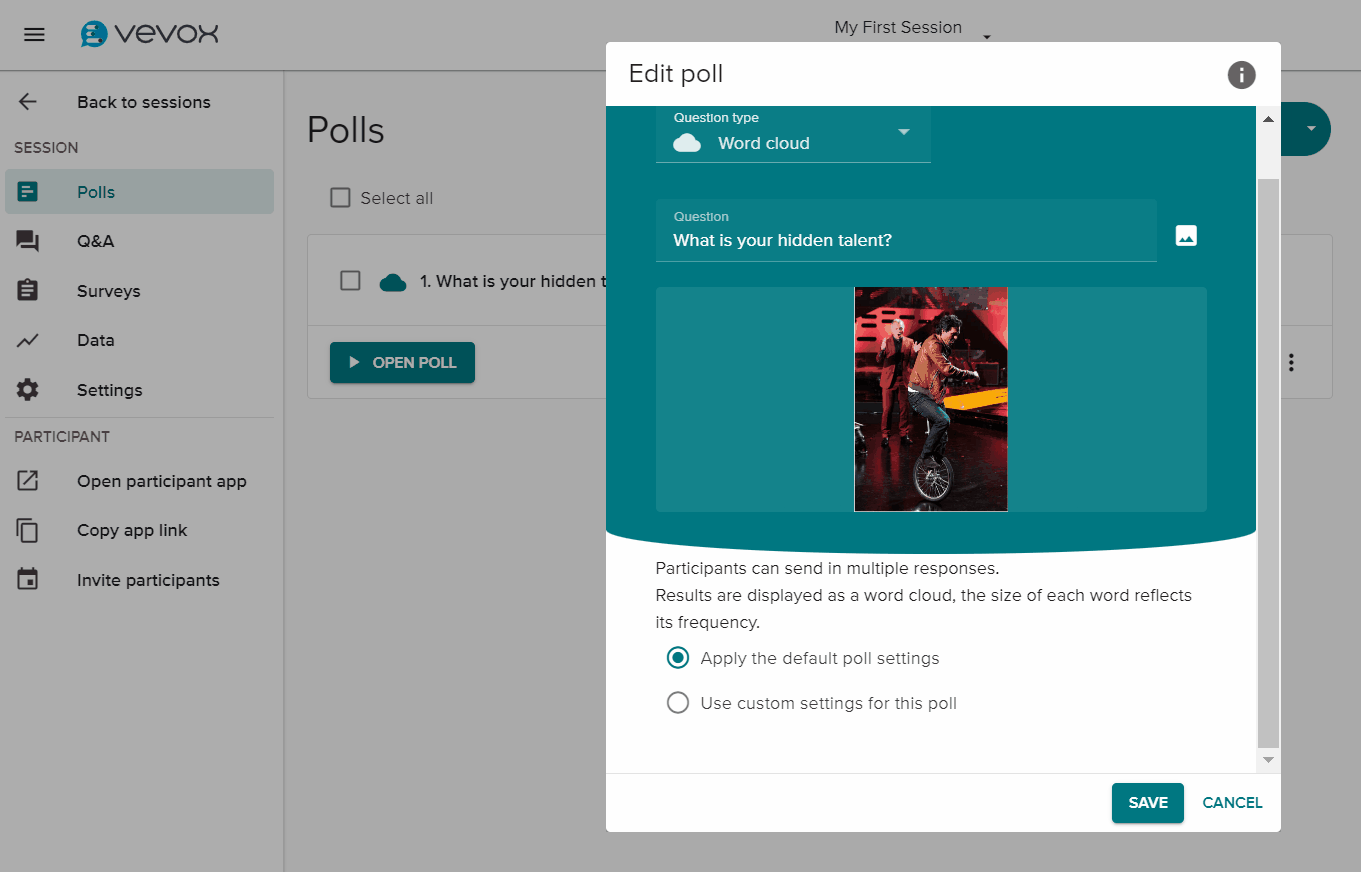The width and height of the screenshot is (1361, 872).
Task: Open the Data section
Action: (95, 340)
